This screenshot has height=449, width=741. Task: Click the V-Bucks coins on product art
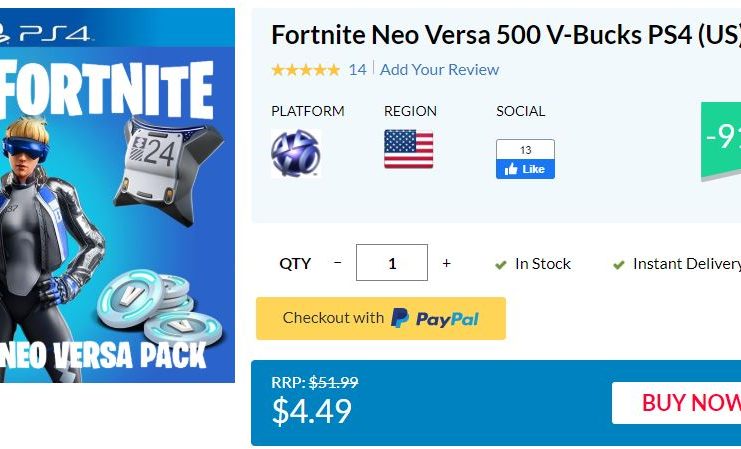(160, 308)
